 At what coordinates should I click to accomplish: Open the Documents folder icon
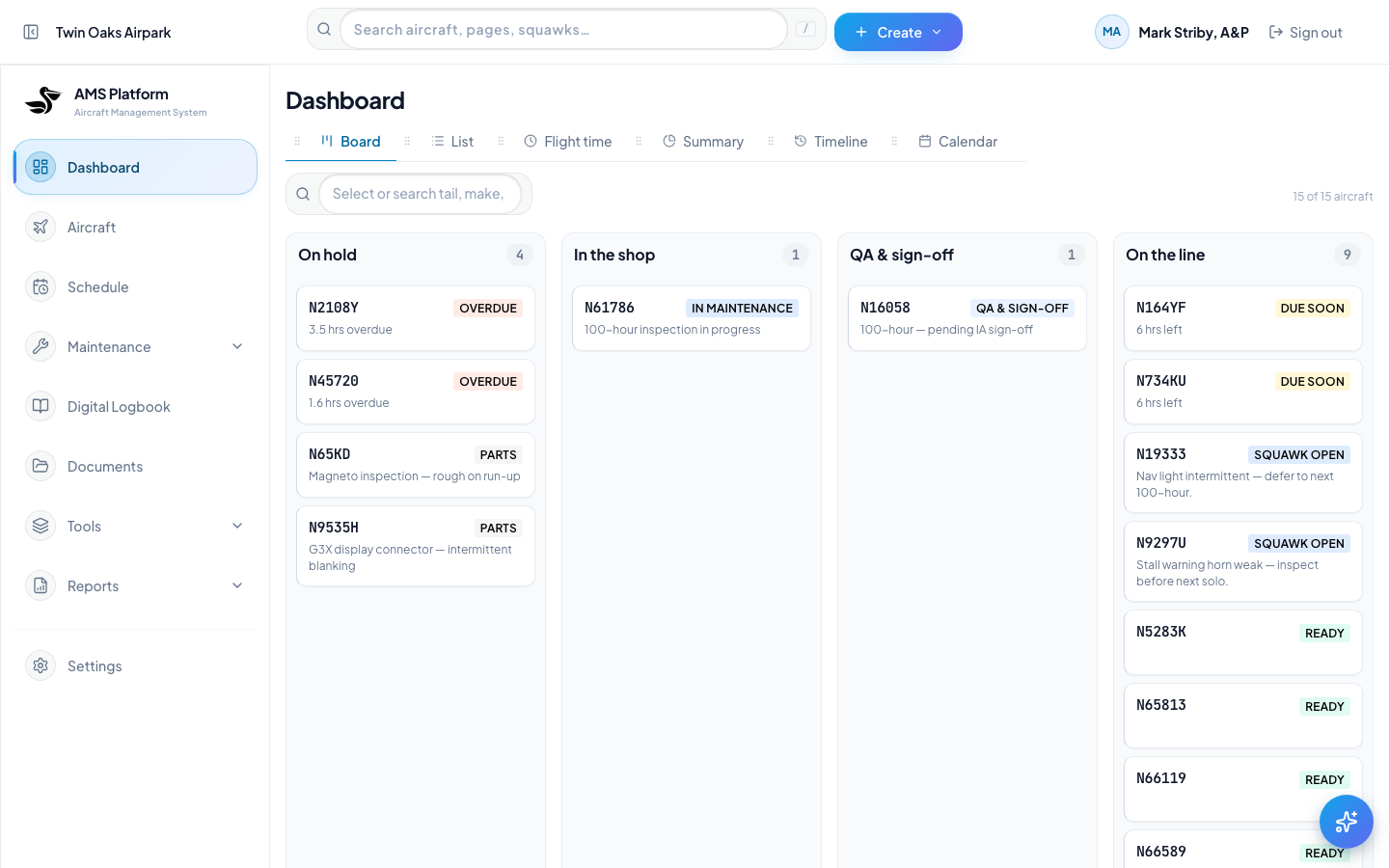pos(41,467)
